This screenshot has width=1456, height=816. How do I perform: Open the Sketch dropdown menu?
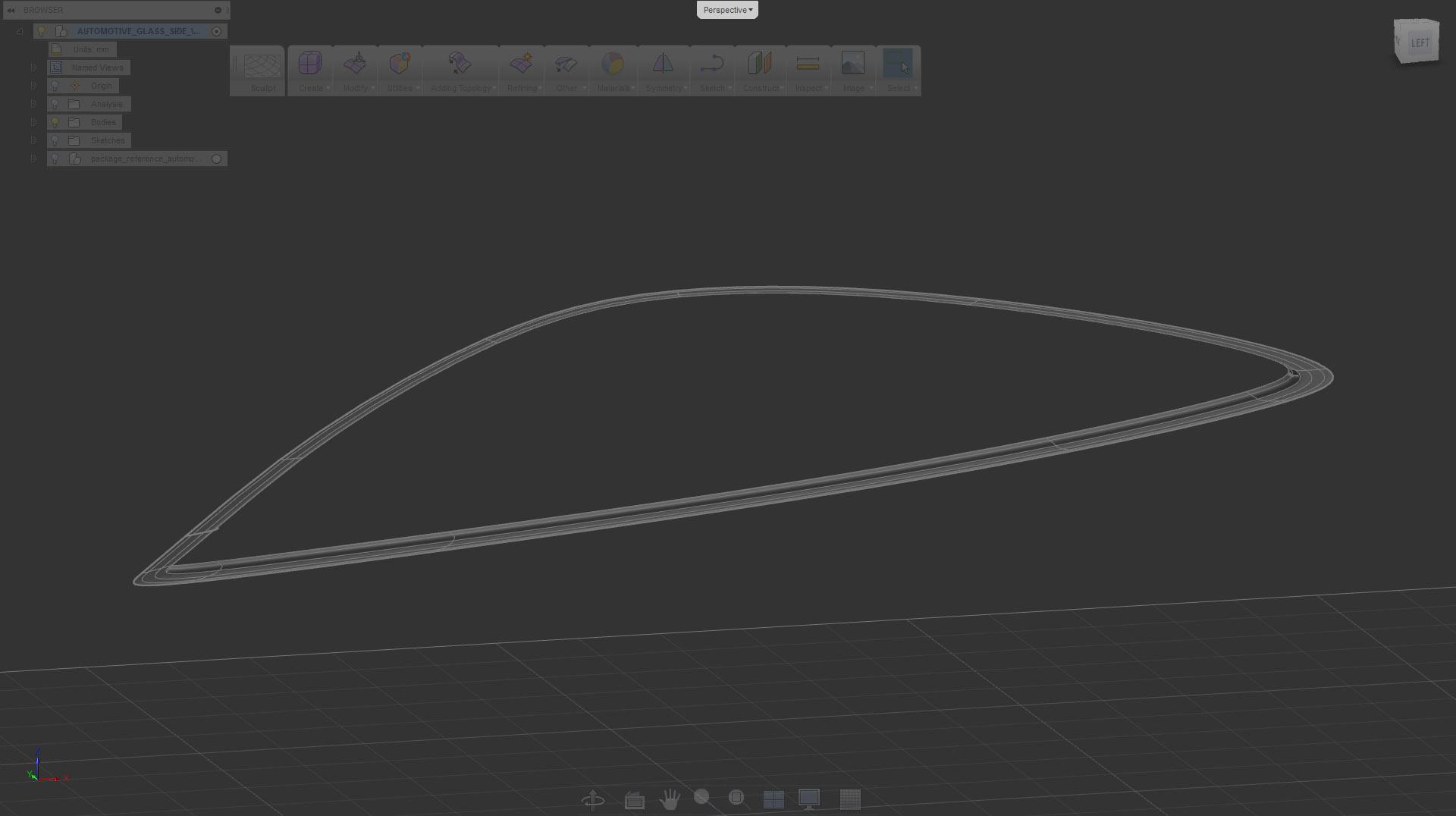(715, 88)
